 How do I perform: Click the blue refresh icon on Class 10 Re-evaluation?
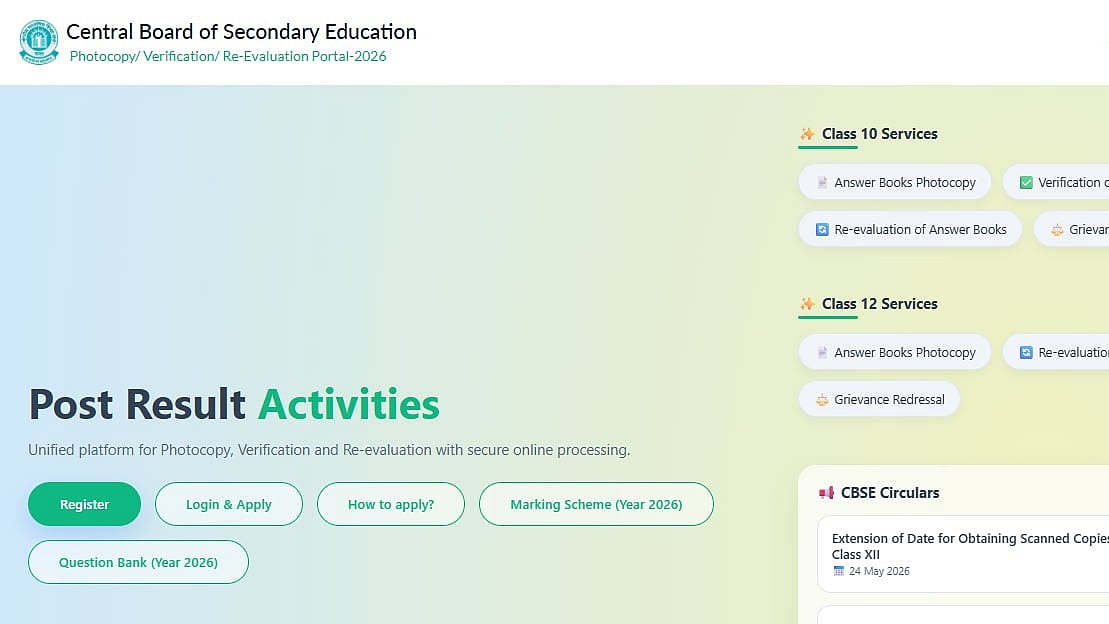pyautogui.click(x=822, y=229)
